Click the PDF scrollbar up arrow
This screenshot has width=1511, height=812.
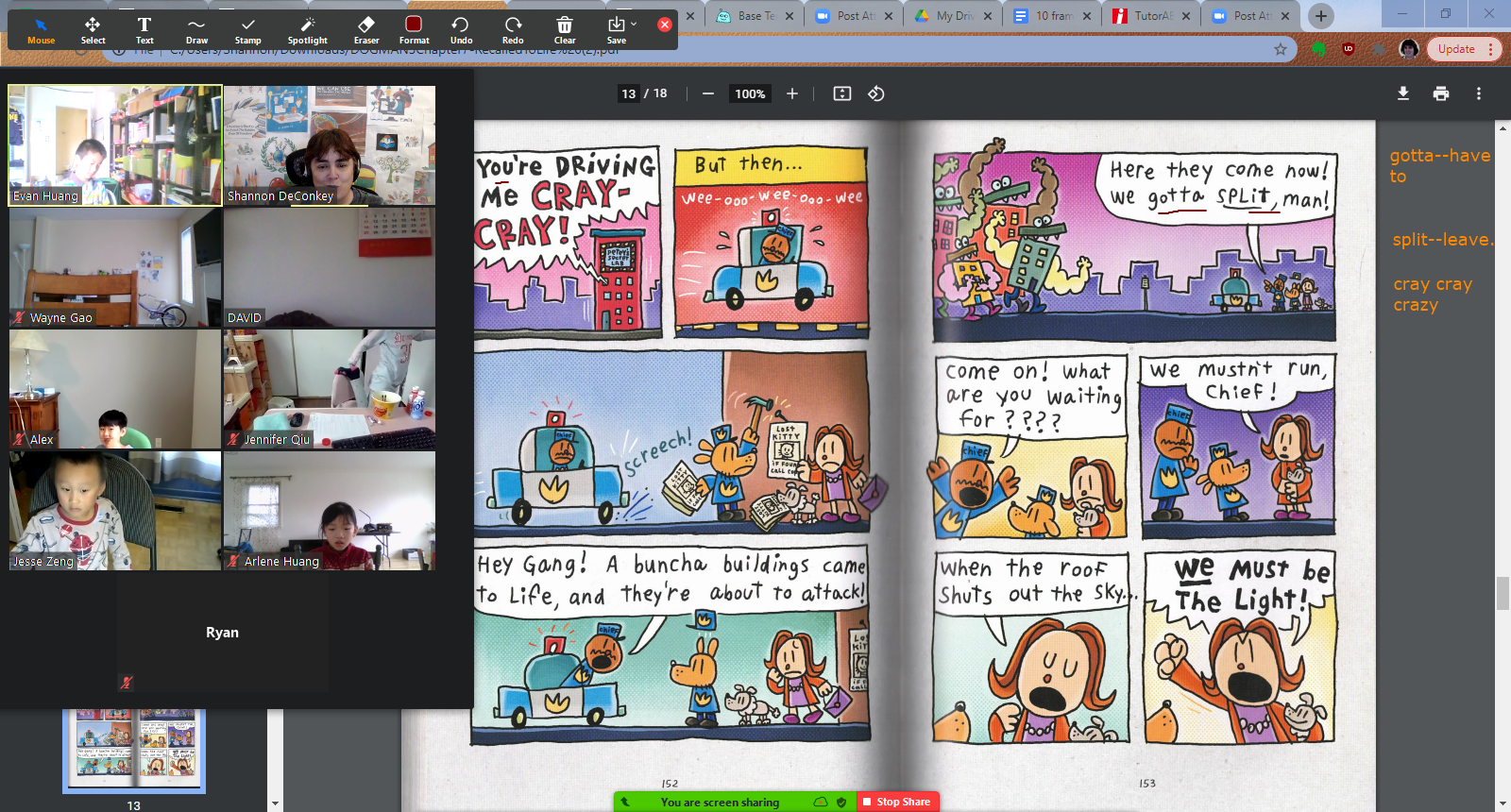click(x=1503, y=127)
